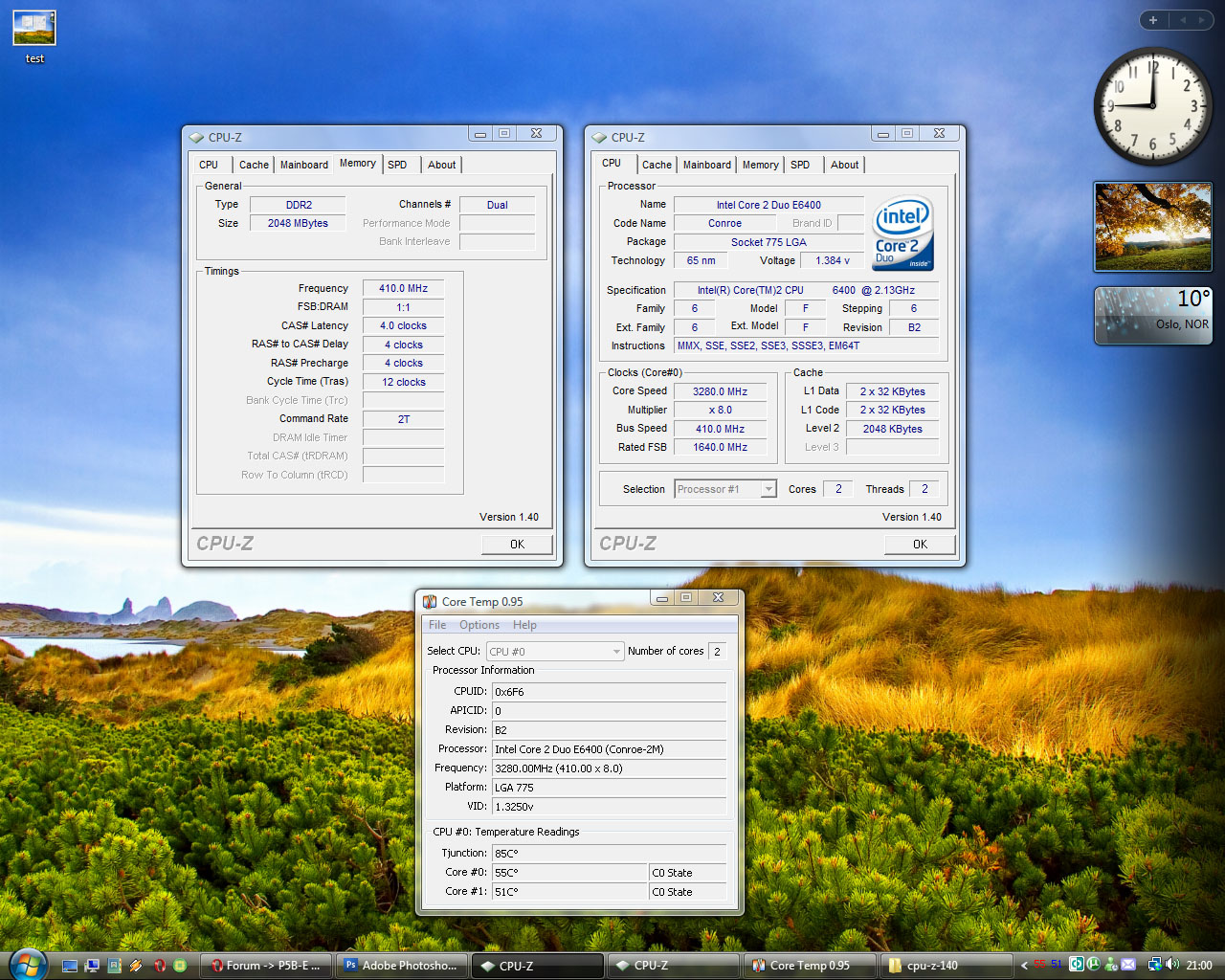Screen dimensions: 1225x980
Task: Open File menu in Core Temp
Action: click(x=437, y=625)
